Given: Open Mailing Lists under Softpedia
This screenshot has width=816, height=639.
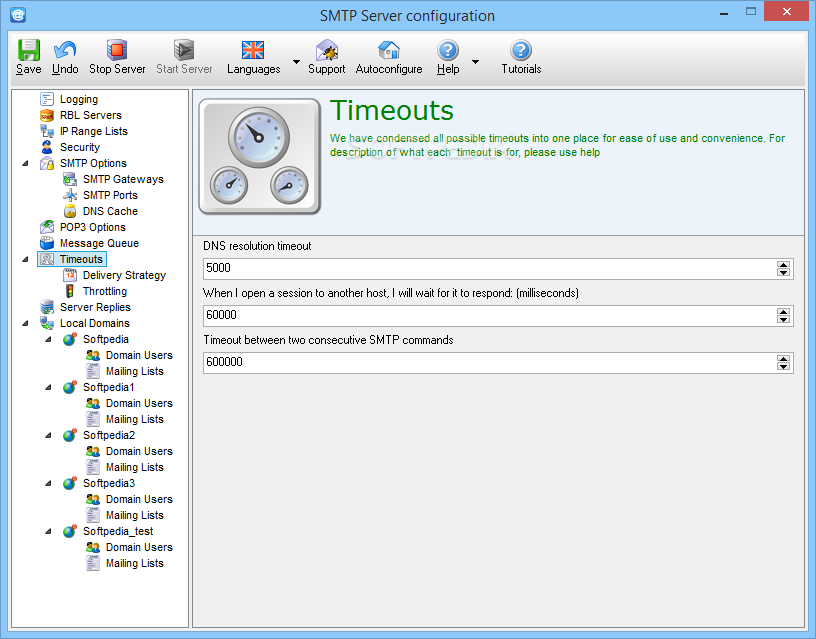Looking at the screenshot, I should click(135, 371).
